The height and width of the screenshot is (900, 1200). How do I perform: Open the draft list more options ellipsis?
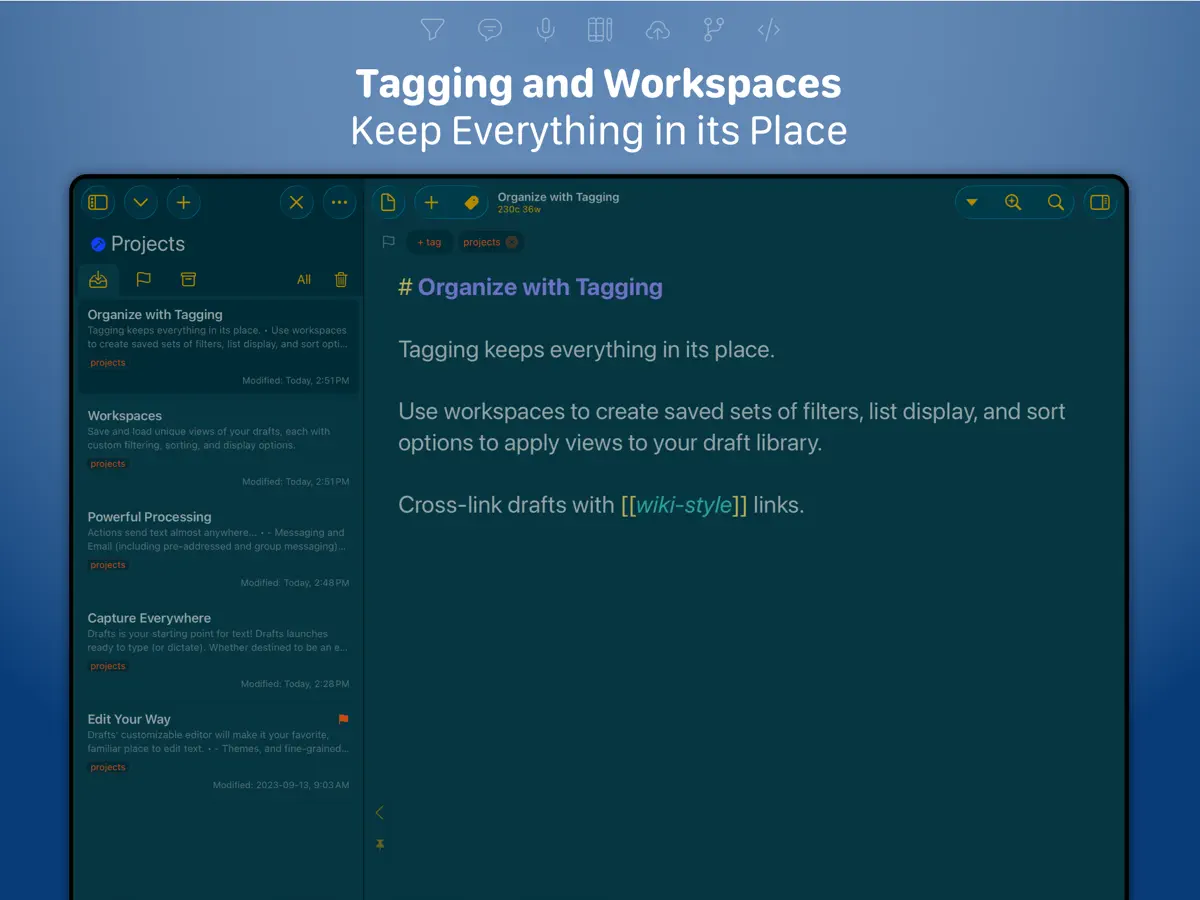340,203
